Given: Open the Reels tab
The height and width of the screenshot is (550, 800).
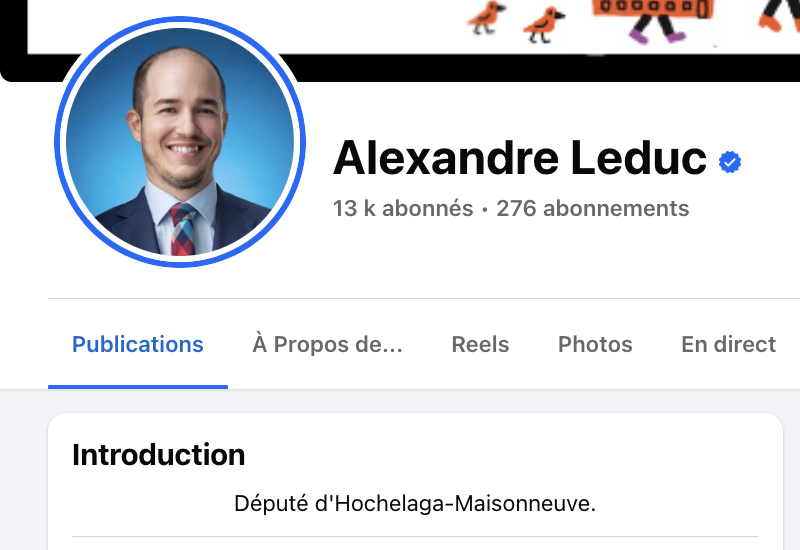Looking at the screenshot, I should click(480, 344).
